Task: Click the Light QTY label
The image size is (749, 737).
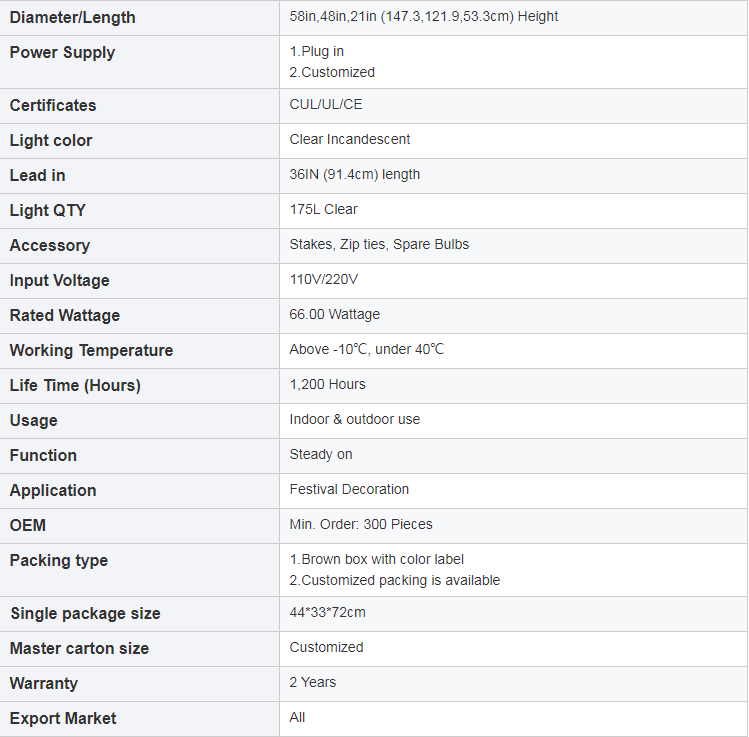Action: pyautogui.click(x=47, y=210)
